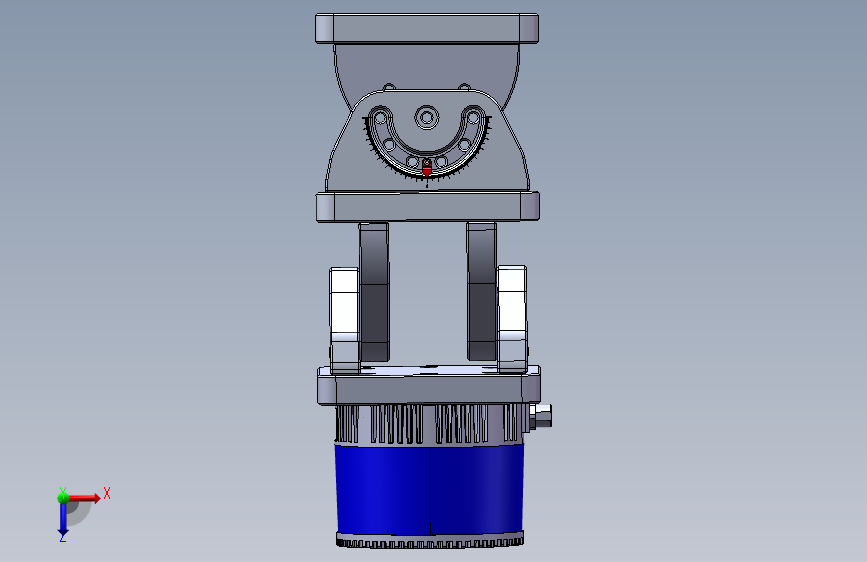Click the red angle pointer indicator
This screenshot has width=867, height=562.
pos(426,168)
